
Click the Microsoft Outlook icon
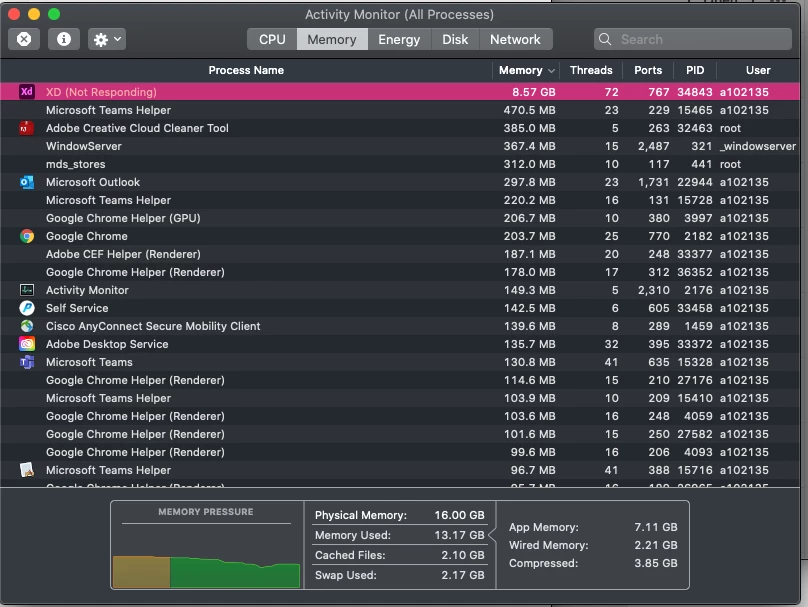[27, 182]
